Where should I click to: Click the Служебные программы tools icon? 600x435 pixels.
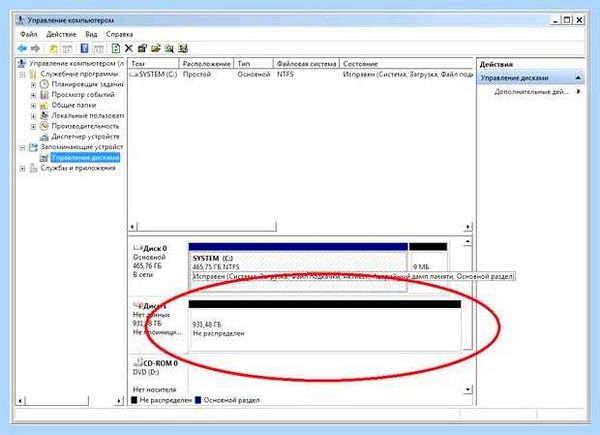(x=33, y=74)
